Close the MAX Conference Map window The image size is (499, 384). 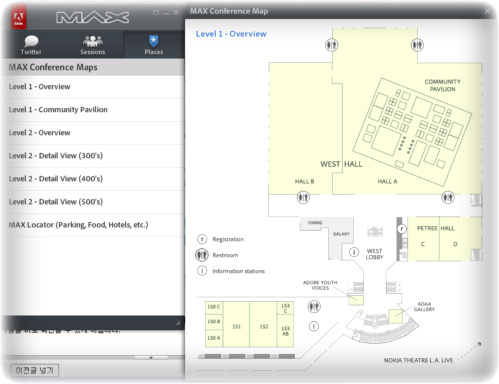pos(487,11)
